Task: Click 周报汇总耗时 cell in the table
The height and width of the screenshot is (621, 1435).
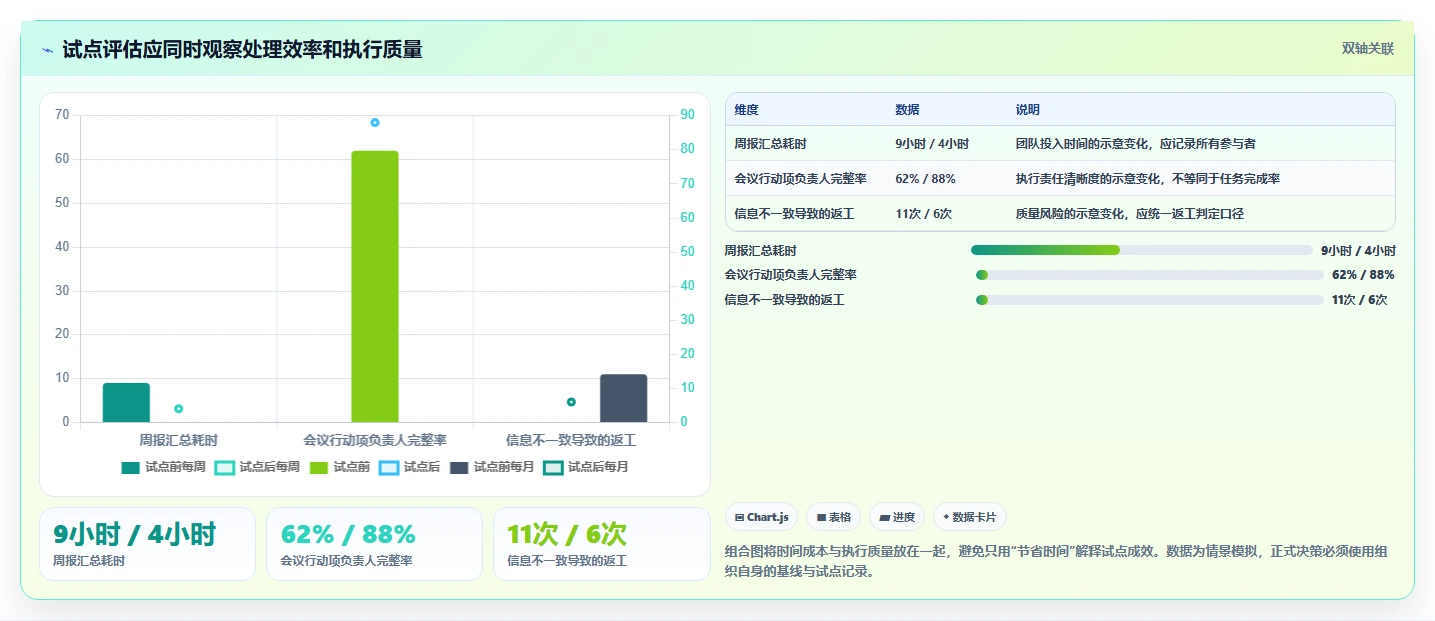Action: [x=770, y=144]
